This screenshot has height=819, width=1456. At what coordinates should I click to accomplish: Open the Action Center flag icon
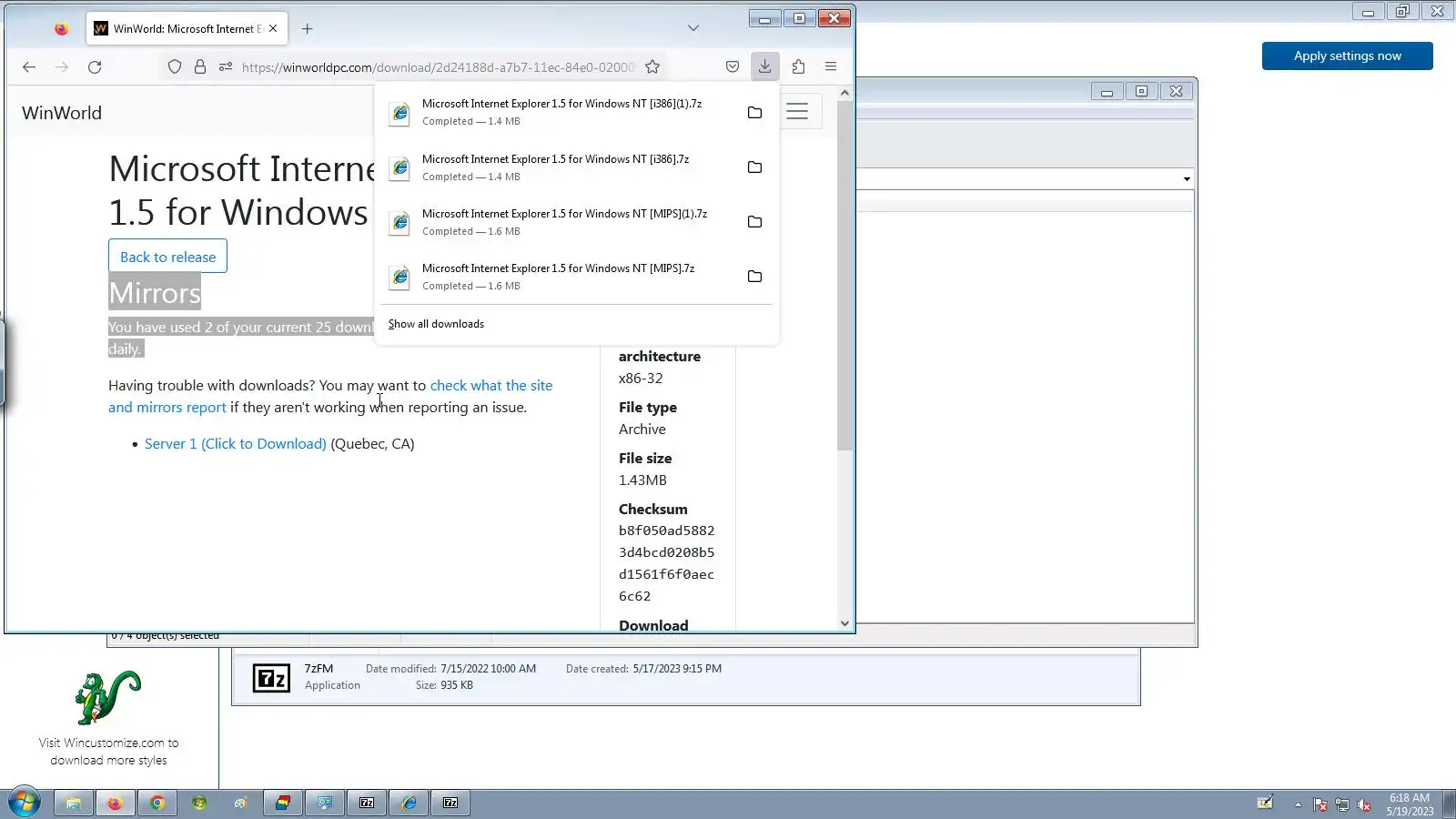(1320, 804)
